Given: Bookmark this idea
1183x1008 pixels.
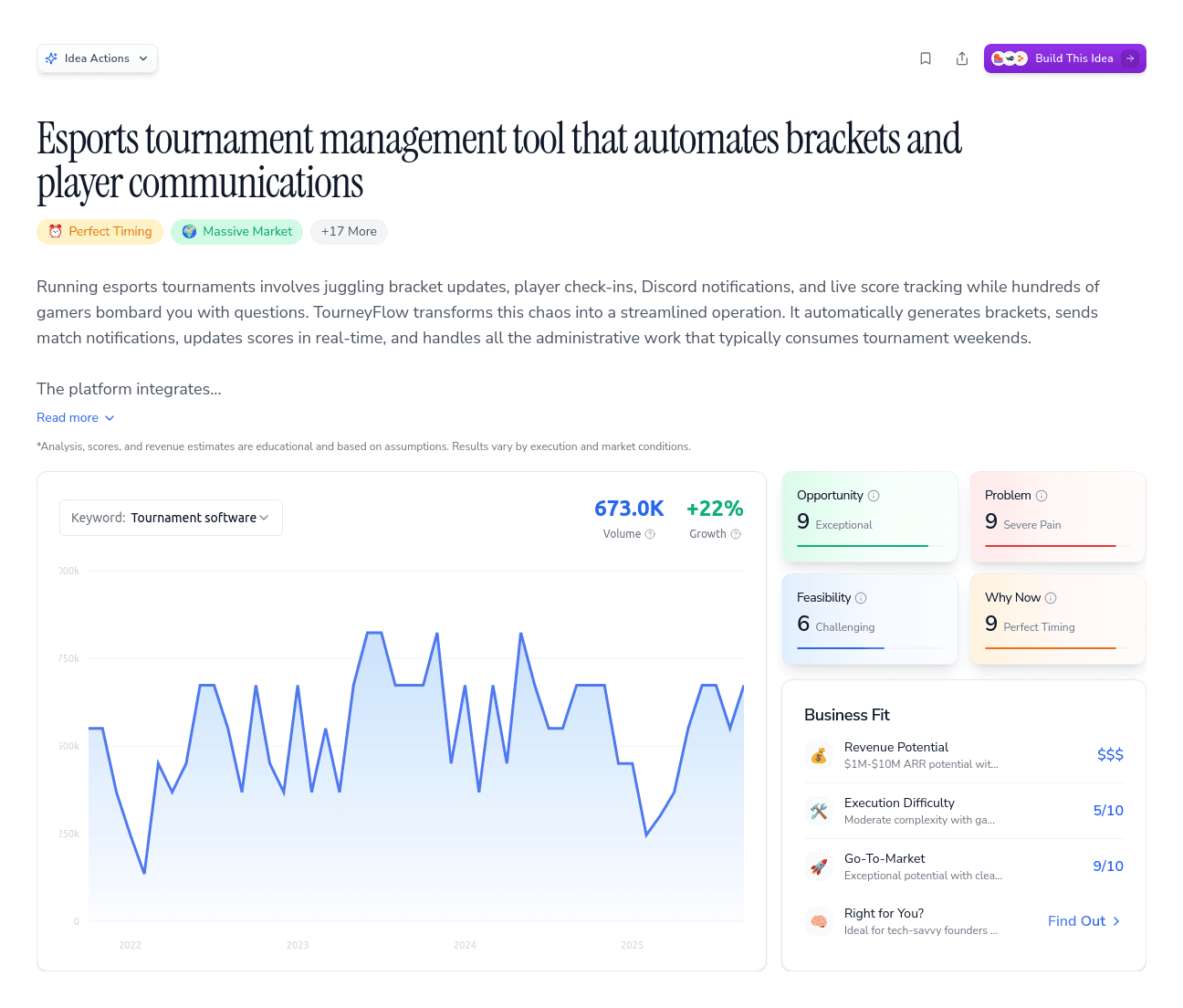Looking at the screenshot, I should tap(926, 58).
